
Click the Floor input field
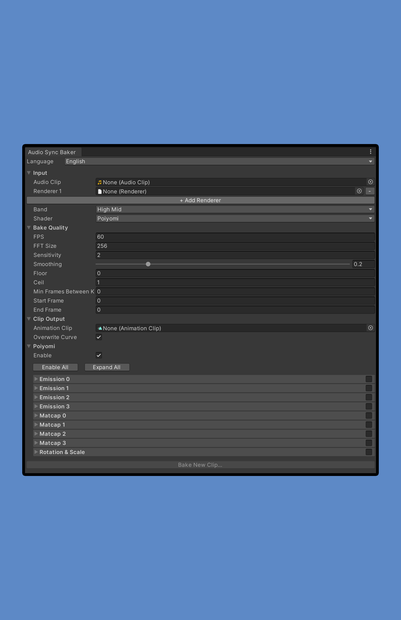(235, 273)
